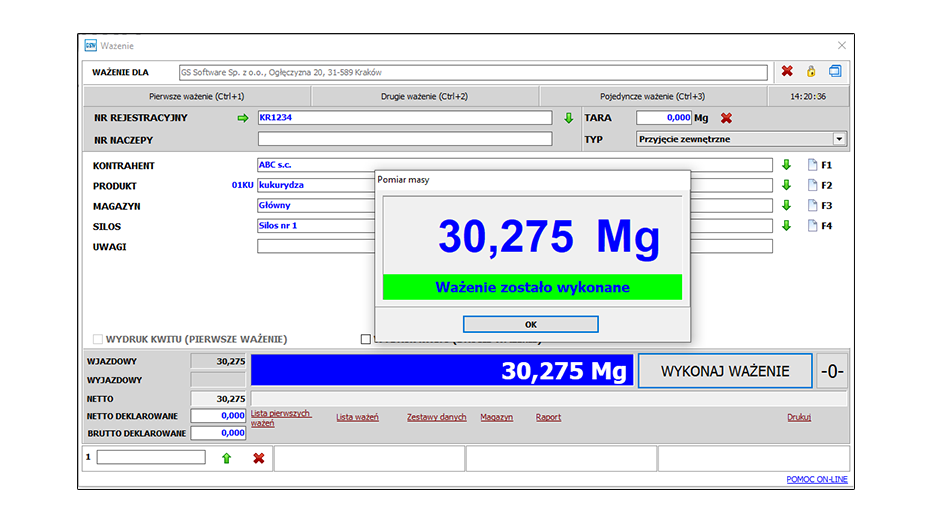The width and height of the screenshot is (932, 522).
Task: Open the Lista ważeń link
Action: click(357, 417)
